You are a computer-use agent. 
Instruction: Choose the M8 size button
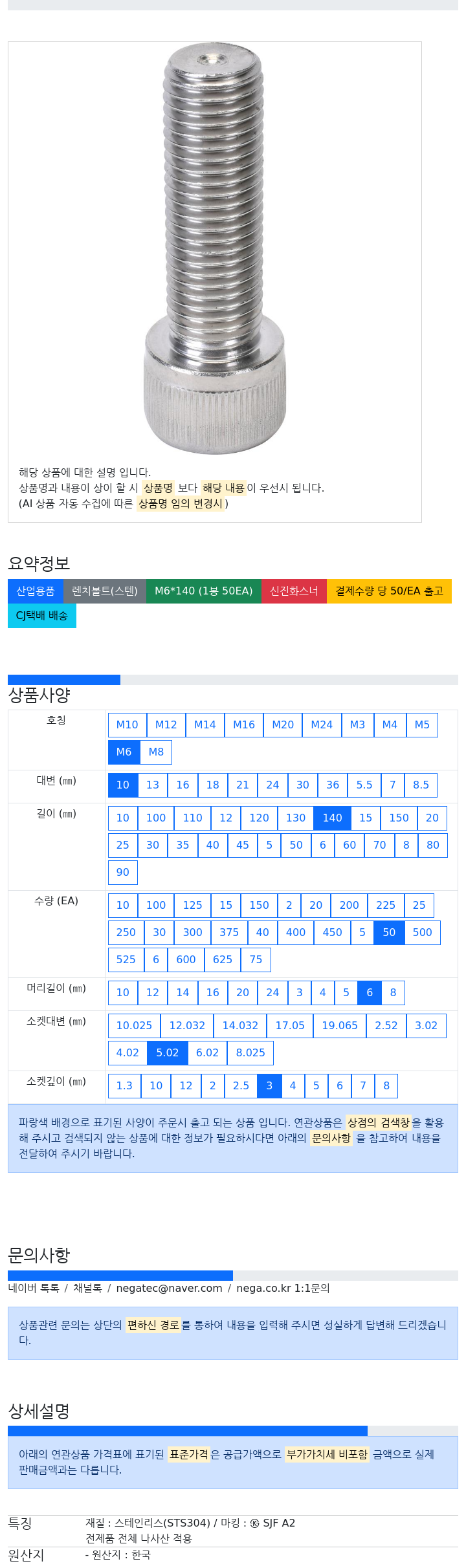tap(156, 752)
